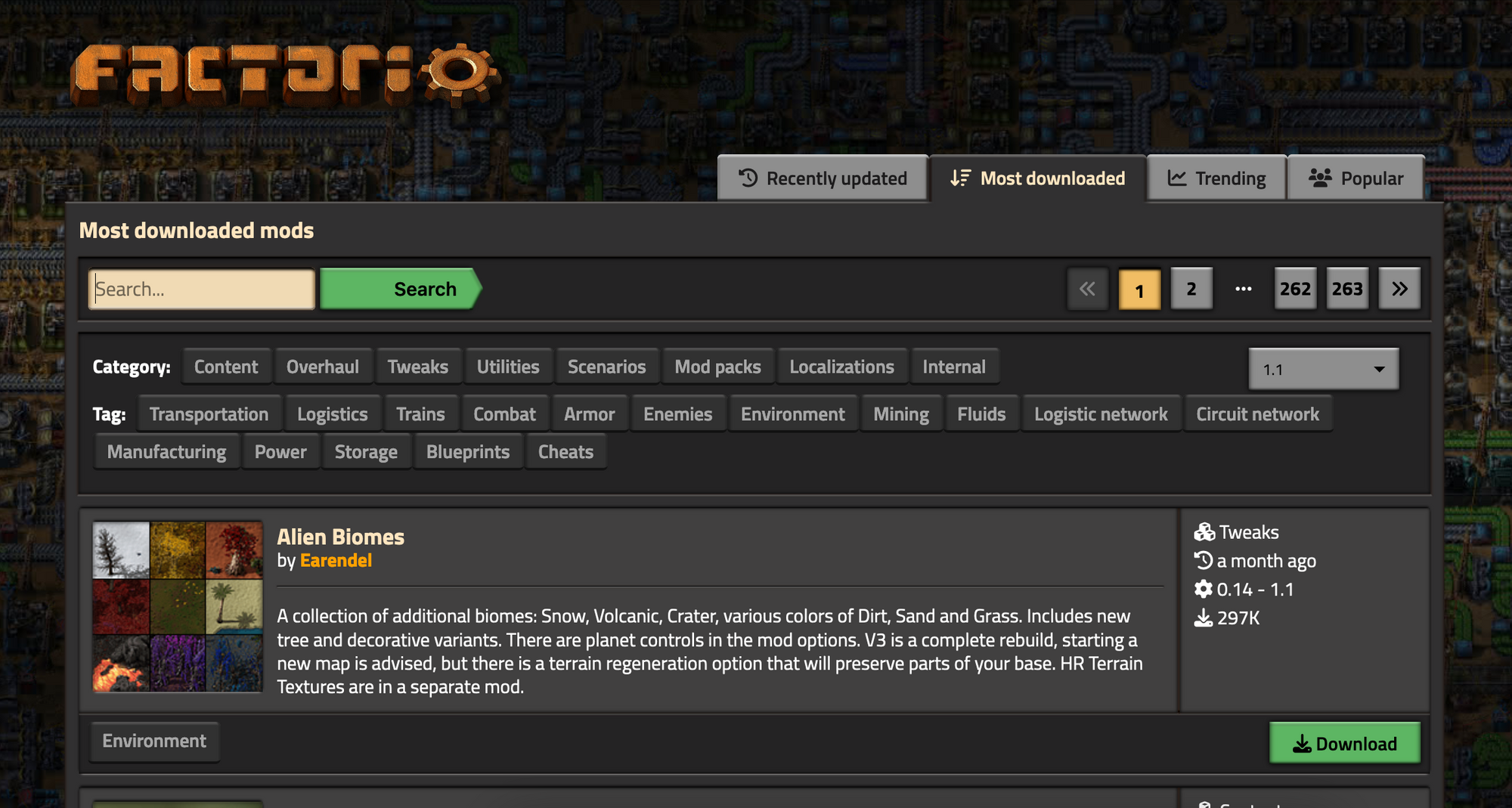Select the Enemies tag

click(678, 414)
